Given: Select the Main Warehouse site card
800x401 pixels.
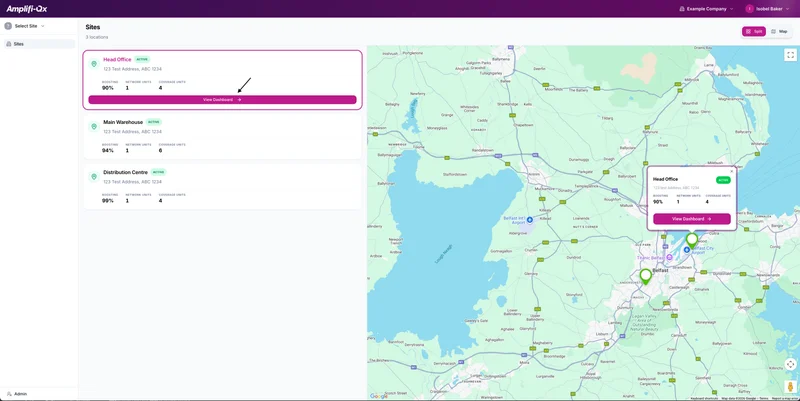Looking at the screenshot, I should tap(222, 135).
